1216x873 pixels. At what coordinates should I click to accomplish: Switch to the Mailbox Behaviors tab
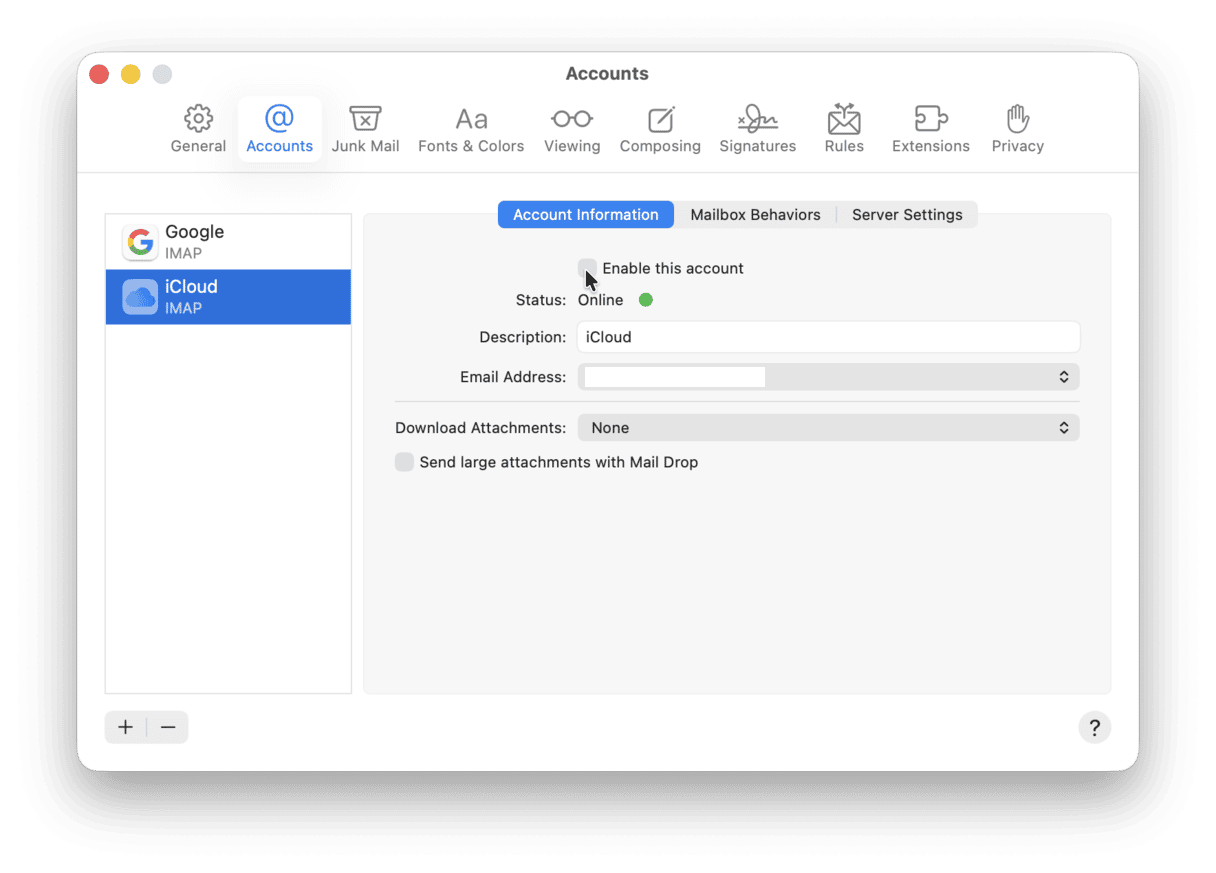pyautogui.click(x=755, y=214)
